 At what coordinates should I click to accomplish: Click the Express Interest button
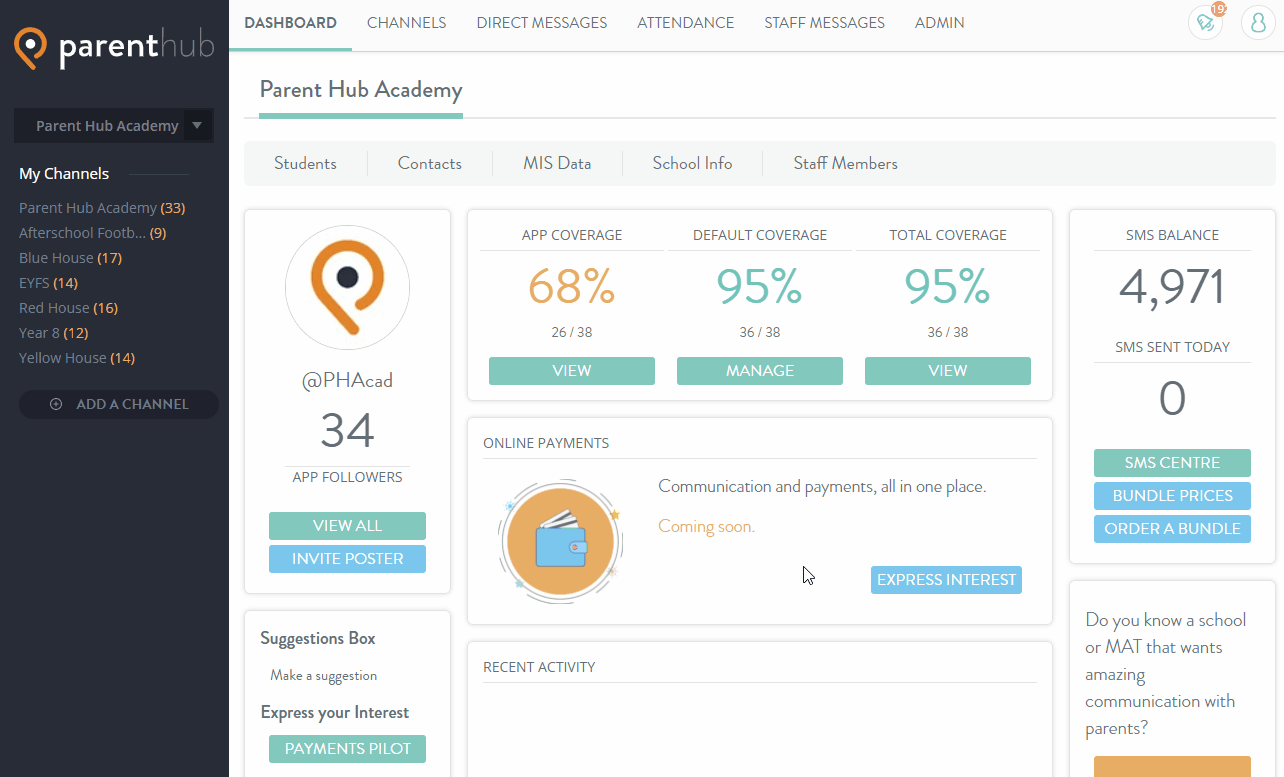pyautogui.click(x=946, y=580)
